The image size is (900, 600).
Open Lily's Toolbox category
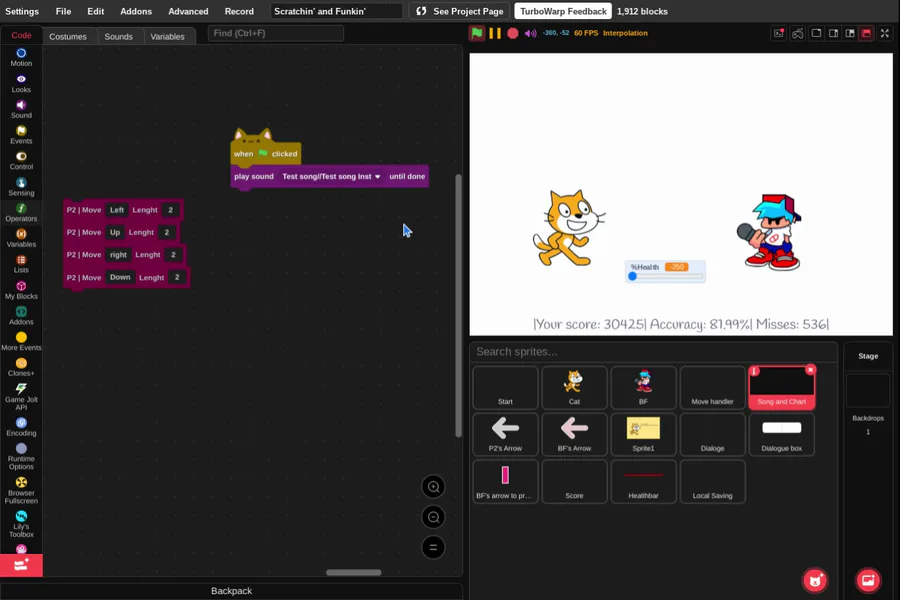pos(21,524)
